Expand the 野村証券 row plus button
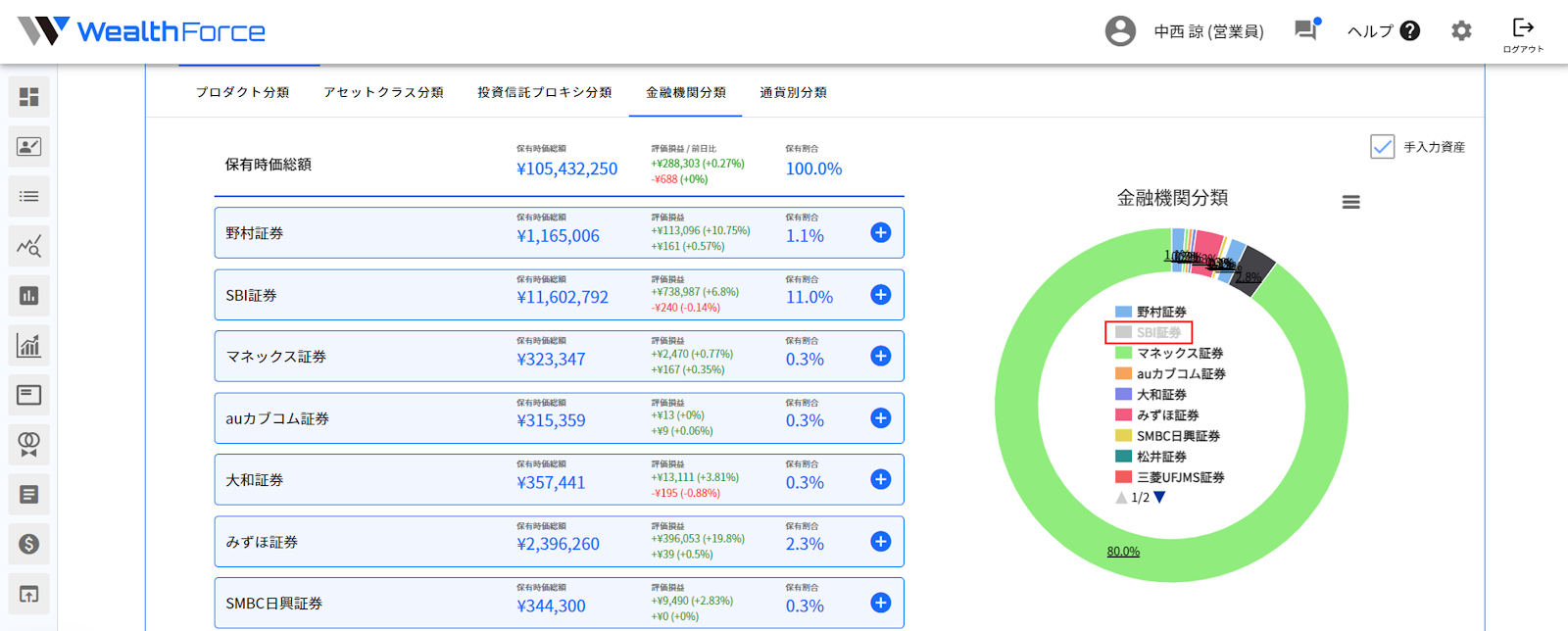 click(x=881, y=232)
